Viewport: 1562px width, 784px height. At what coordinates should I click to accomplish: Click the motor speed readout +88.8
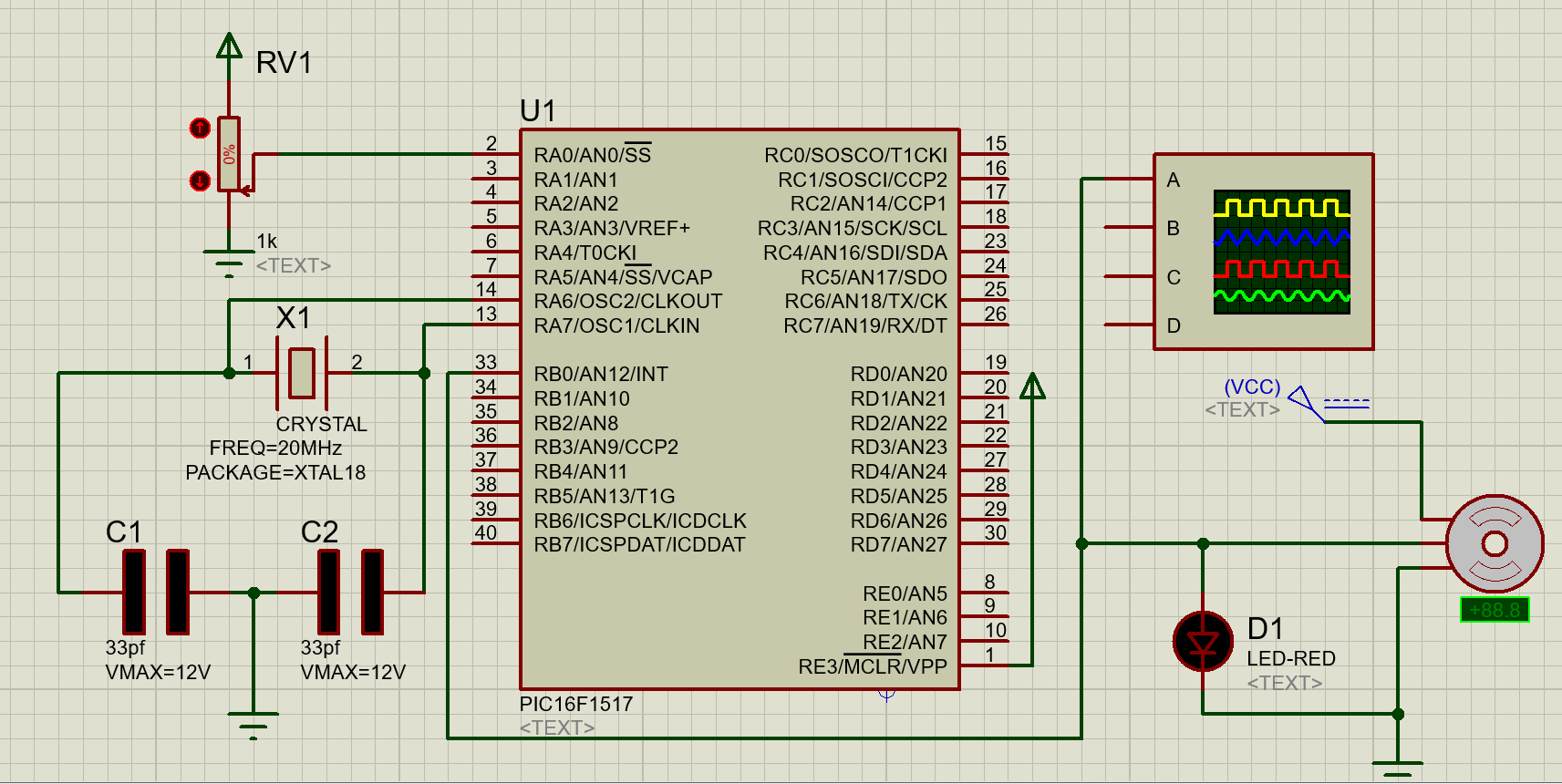pyautogui.click(x=1495, y=610)
